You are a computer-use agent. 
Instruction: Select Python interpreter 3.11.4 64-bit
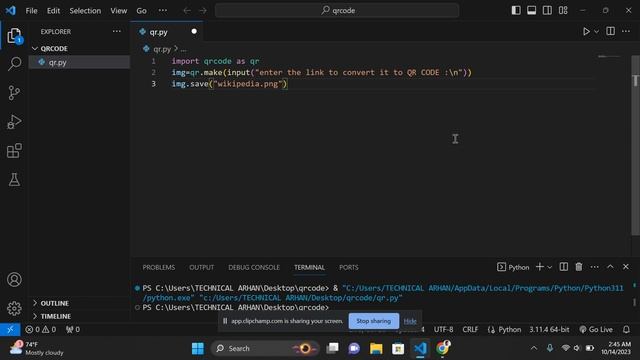[x=549, y=329]
